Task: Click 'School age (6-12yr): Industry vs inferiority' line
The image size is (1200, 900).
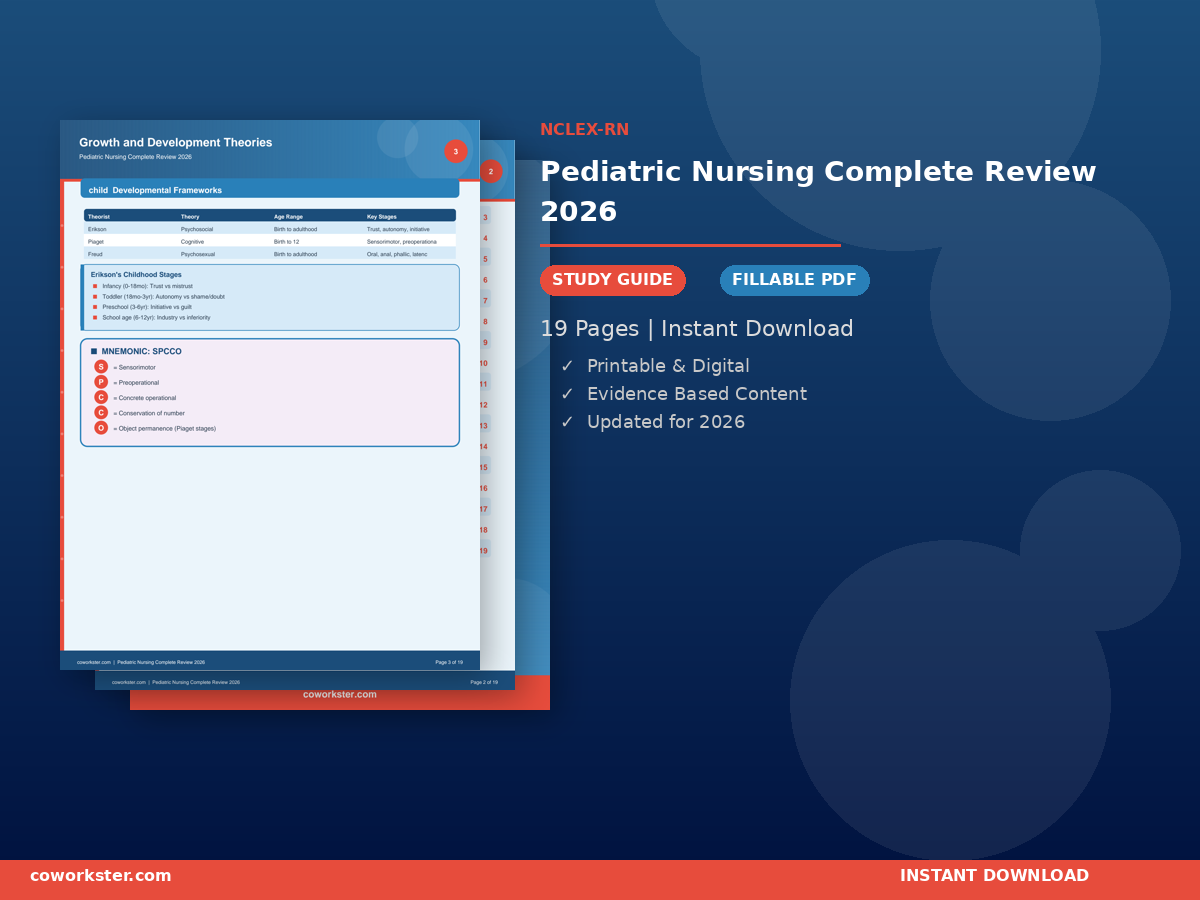Action: 156,317
